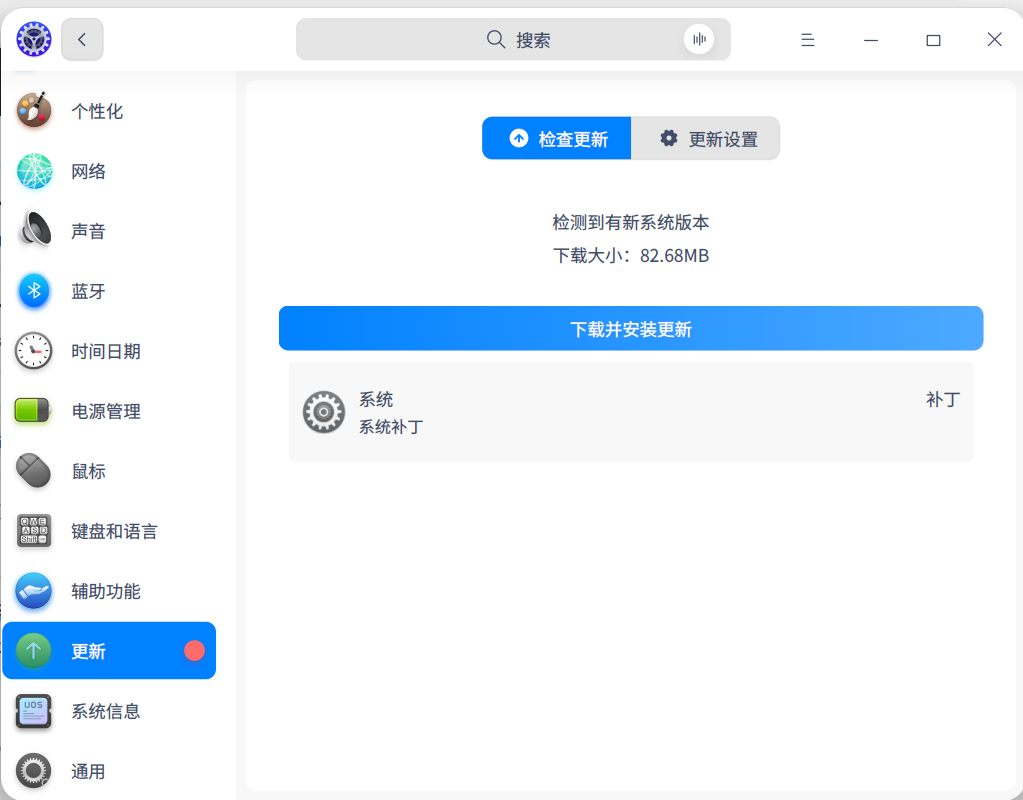Image resolution: width=1023 pixels, height=800 pixels.
Task: Select 系统信息 in the sidebar
Action: pyautogui.click(x=108, y=711)
